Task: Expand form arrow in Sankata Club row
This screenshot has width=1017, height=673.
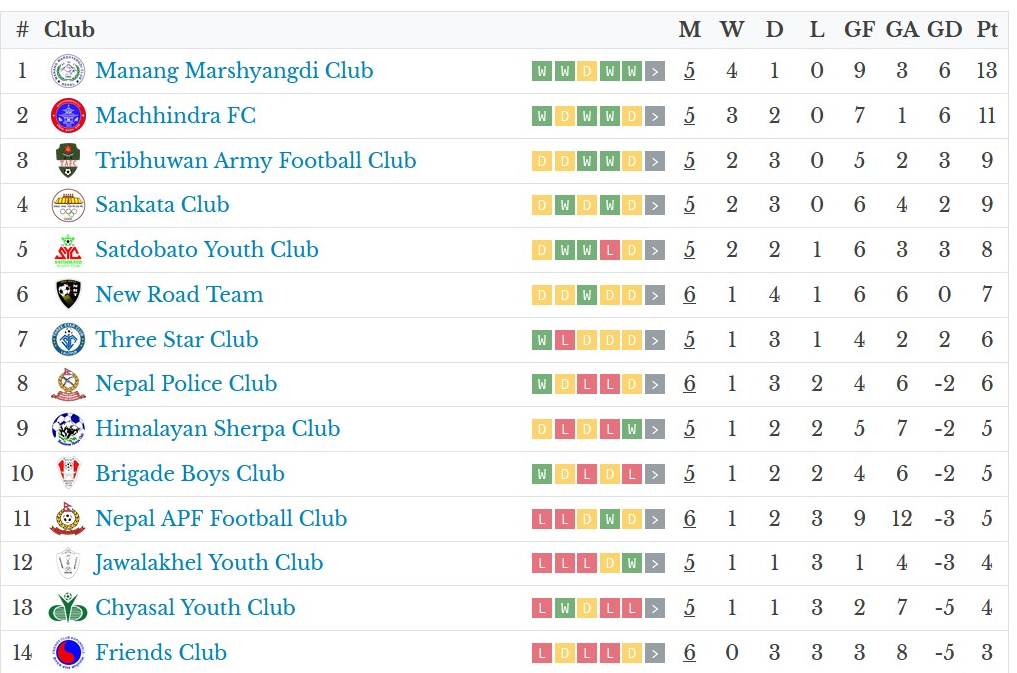Action: pos(655,206)
